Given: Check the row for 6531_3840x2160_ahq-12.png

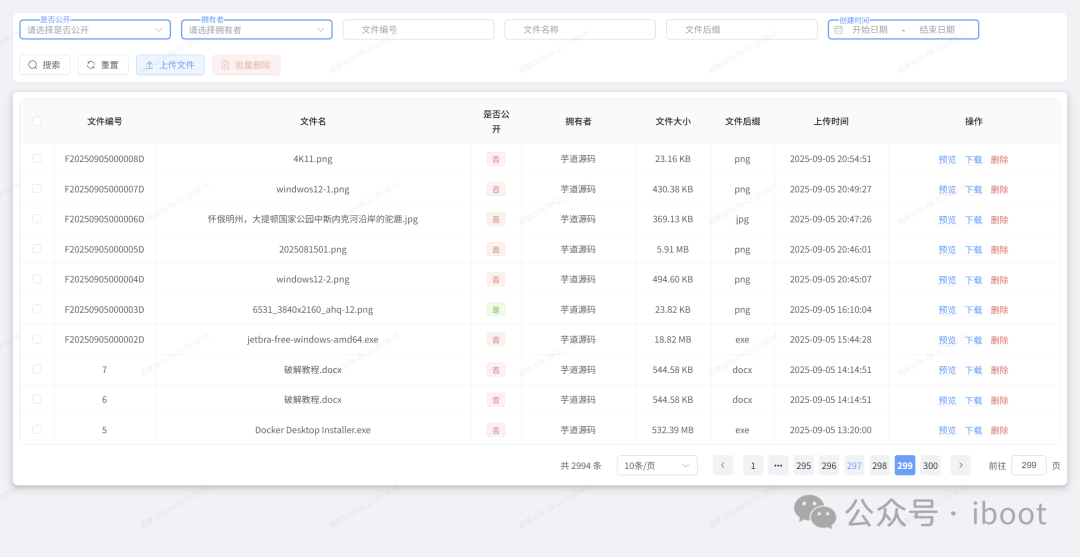Looking at the screenshot, I should (37, 309).
